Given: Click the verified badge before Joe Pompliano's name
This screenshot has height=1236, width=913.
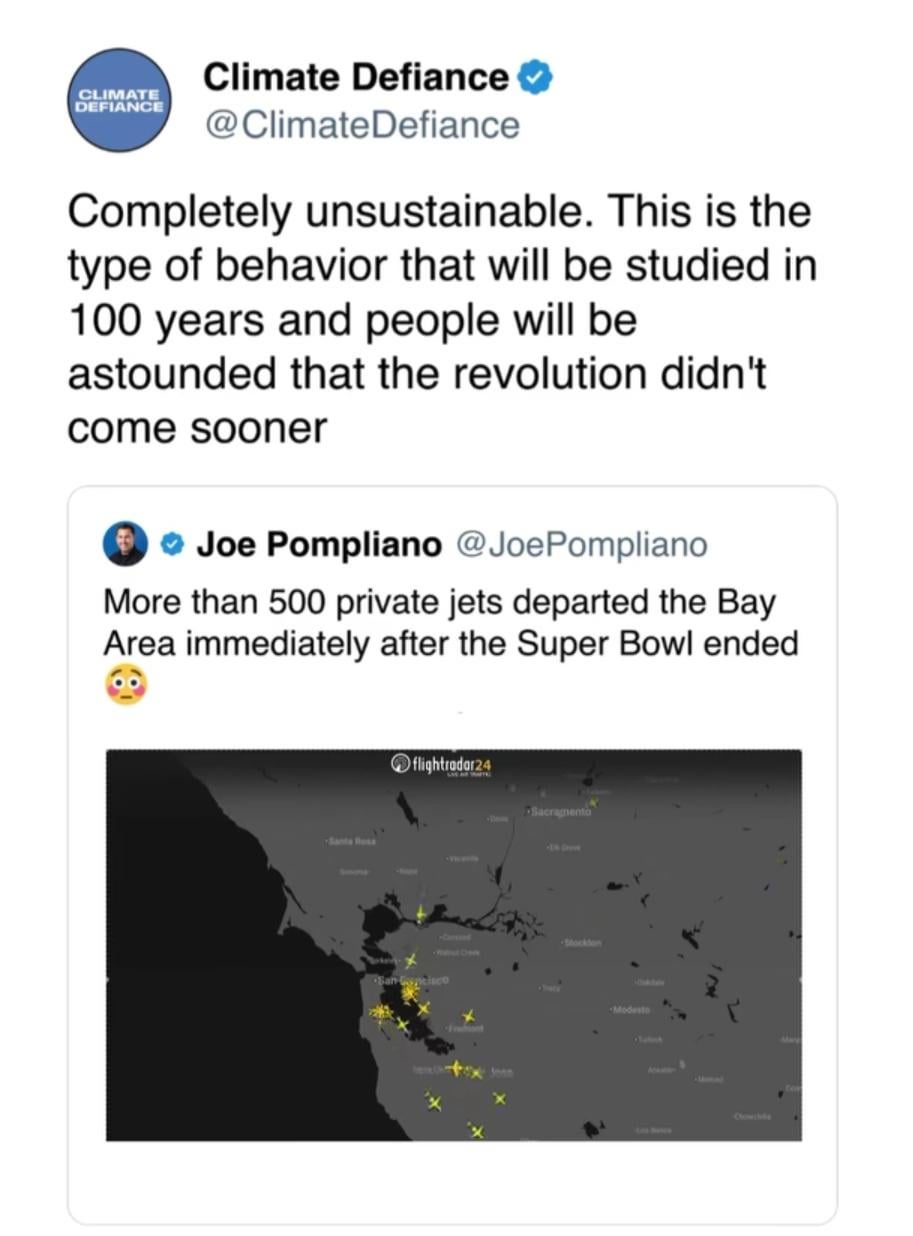Looking at the screenshot, I should pos(173,544).
